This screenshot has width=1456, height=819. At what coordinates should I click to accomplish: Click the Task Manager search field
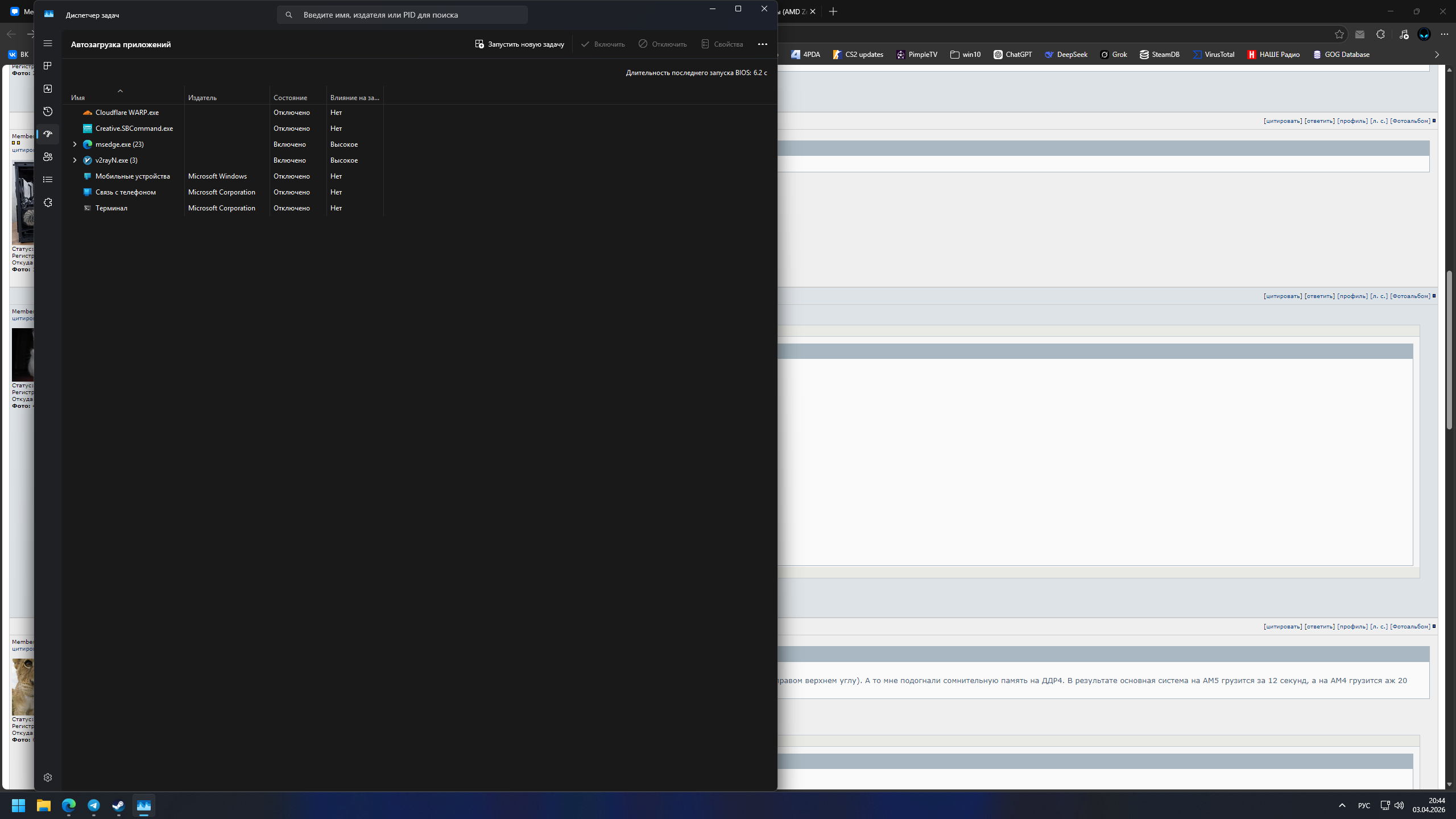pyautogui.click(x=402, y=15)
